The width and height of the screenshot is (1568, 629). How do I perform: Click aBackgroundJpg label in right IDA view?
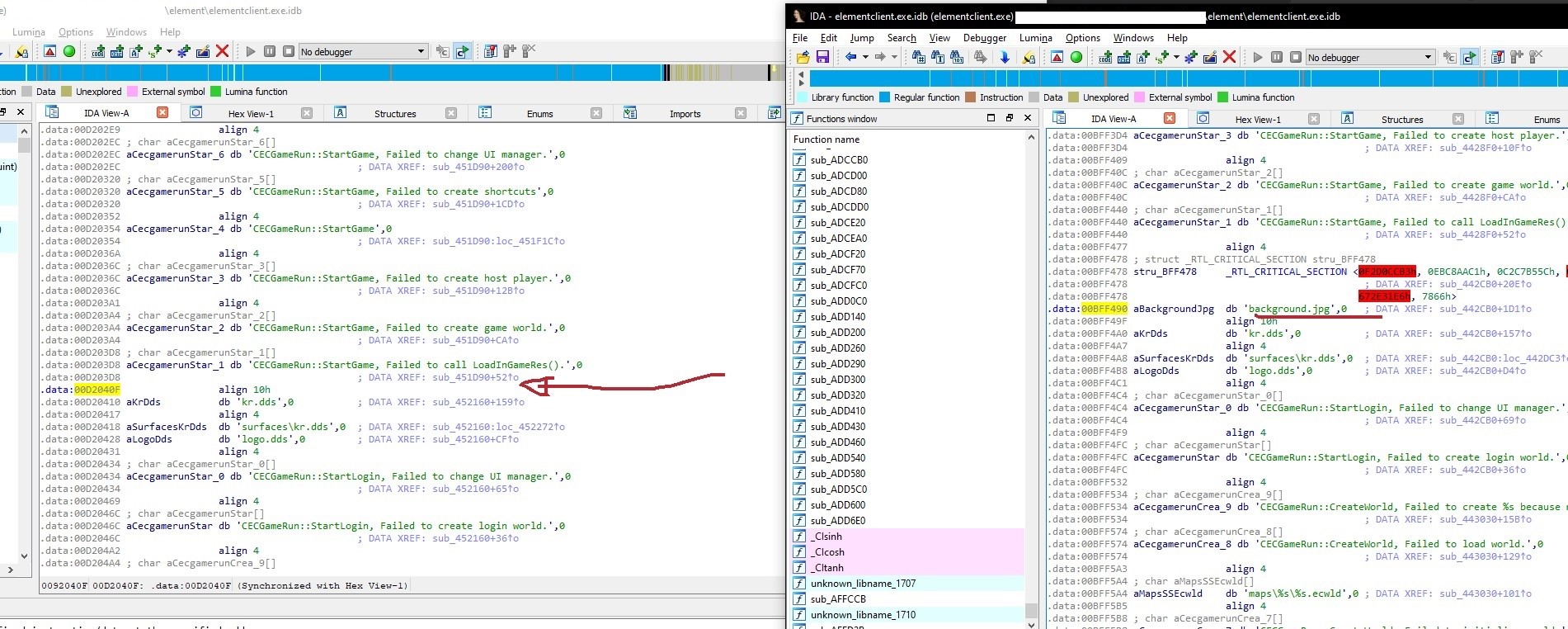pos(1173,309)
